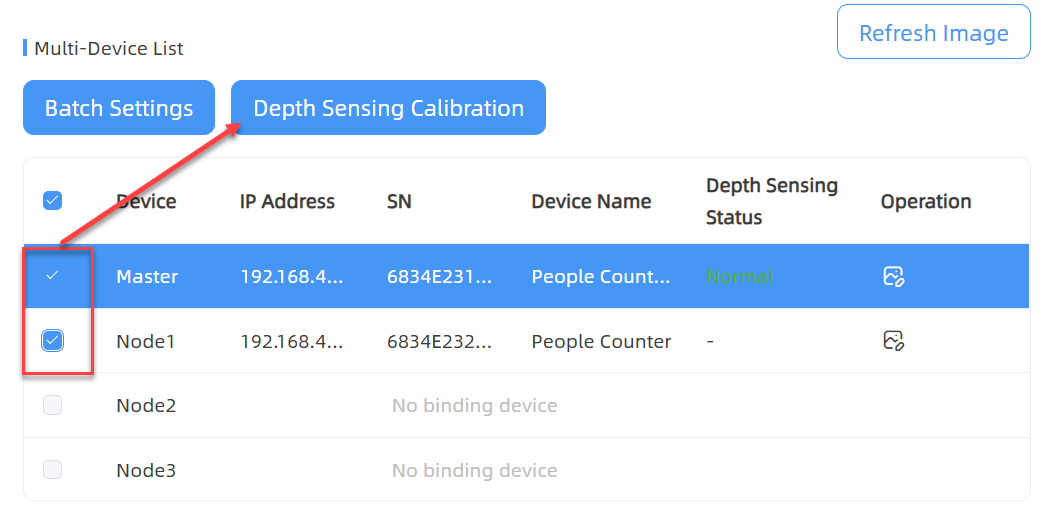Toggle the select-all header checkbox

pyautogui.click(x=52, y=200)
